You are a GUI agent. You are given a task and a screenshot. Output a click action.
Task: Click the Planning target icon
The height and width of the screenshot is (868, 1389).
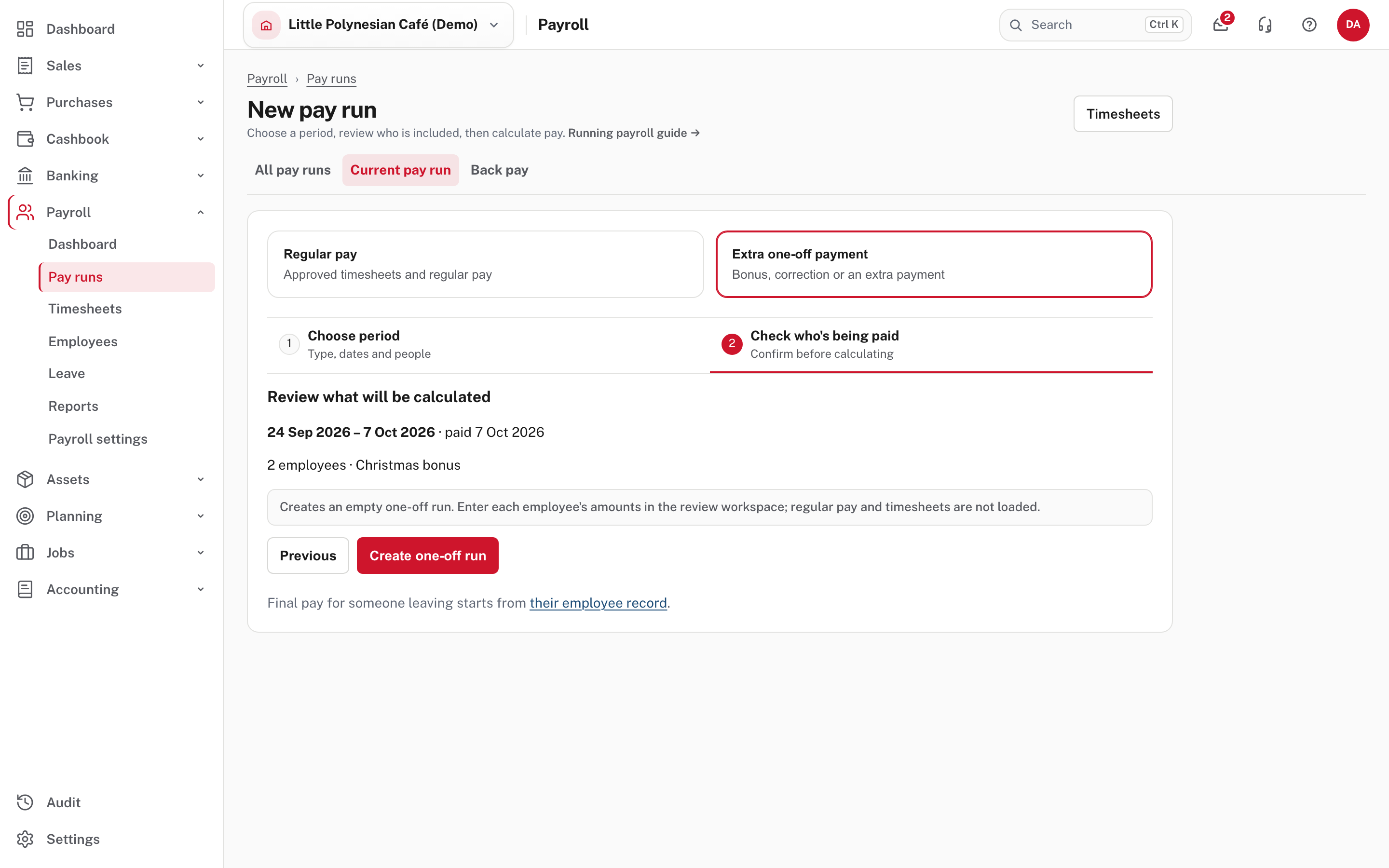tap(25, 516)
